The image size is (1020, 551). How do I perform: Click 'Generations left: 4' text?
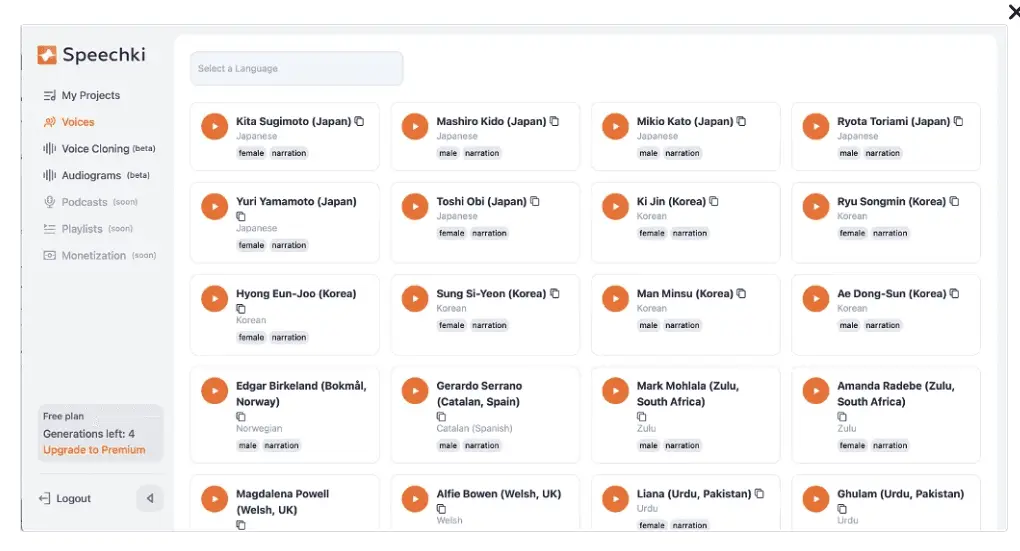coord(89,434)
